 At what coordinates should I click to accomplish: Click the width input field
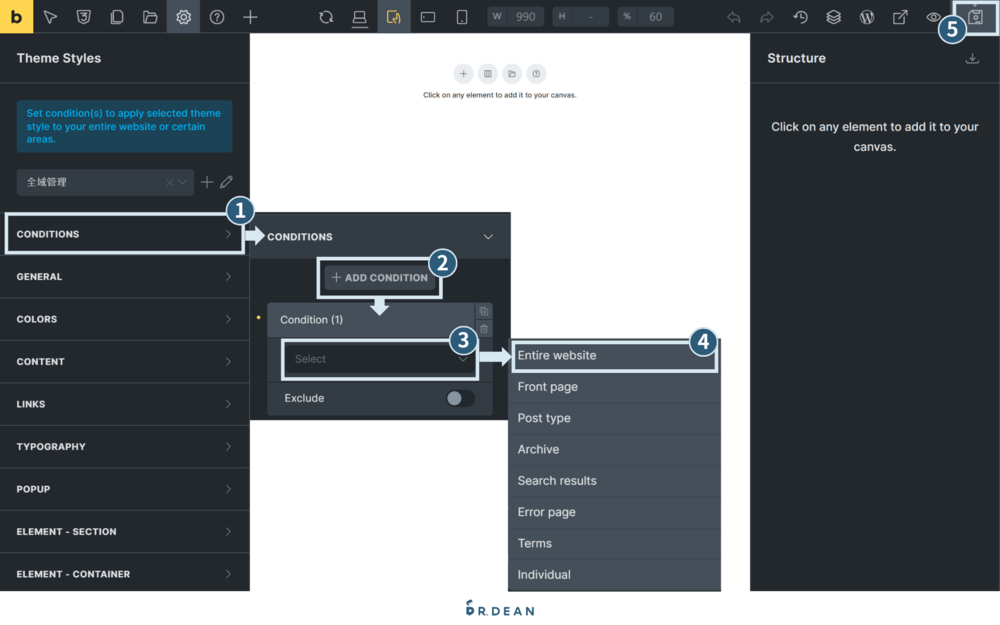click(x=524, y=17)
